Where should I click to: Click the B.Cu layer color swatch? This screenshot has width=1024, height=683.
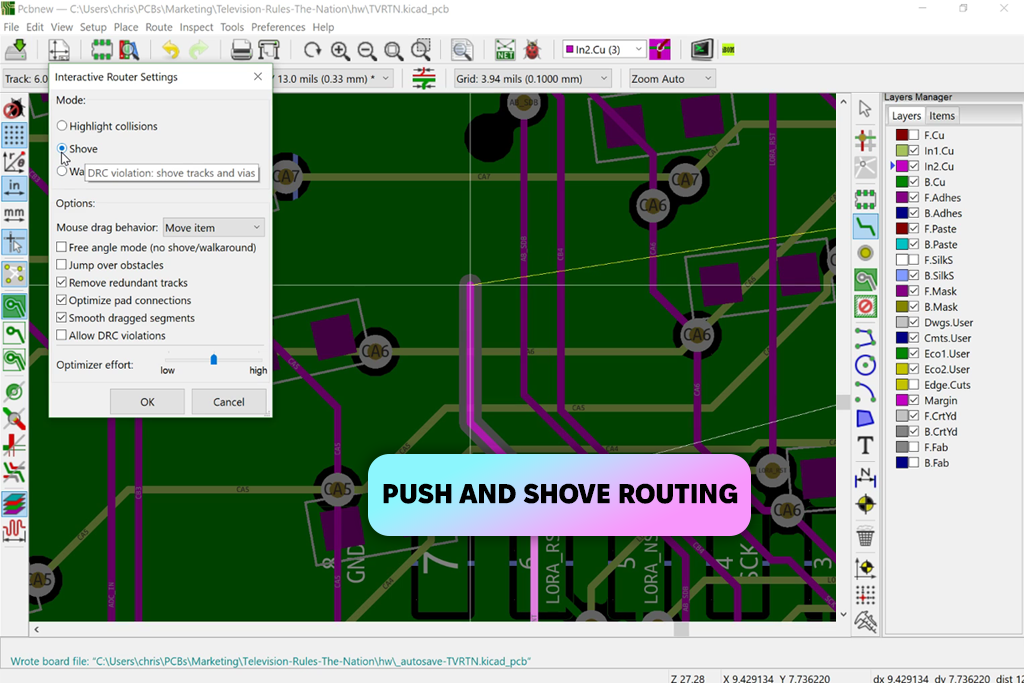pyautogui.click(x=902, y=182)
